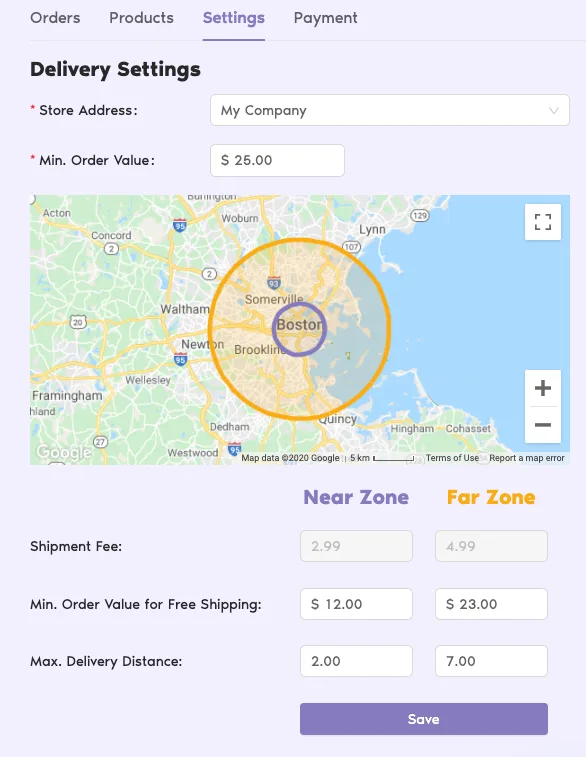This screenshot has height=757, width=586.
Task: Click the Max. Delivery Distance label
Action: [x=106, y=661]
